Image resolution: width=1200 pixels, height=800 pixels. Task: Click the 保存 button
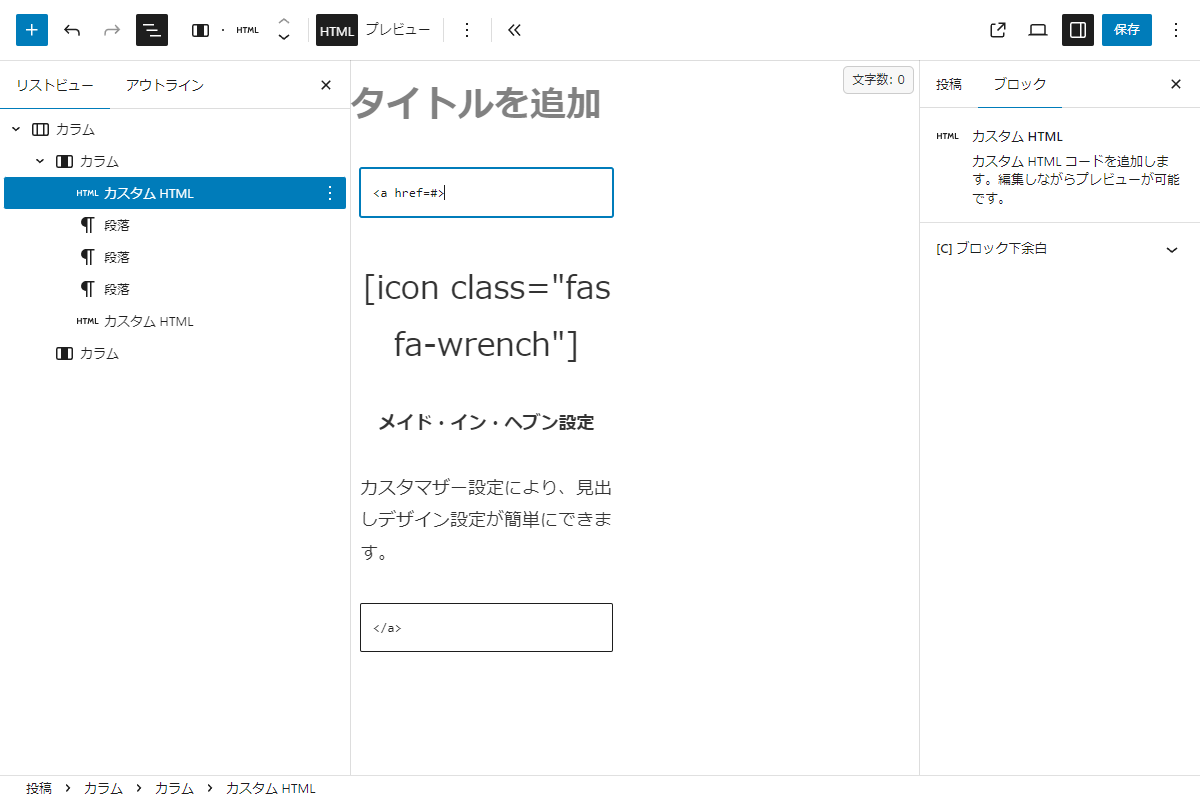click(x=1126, y=30)
